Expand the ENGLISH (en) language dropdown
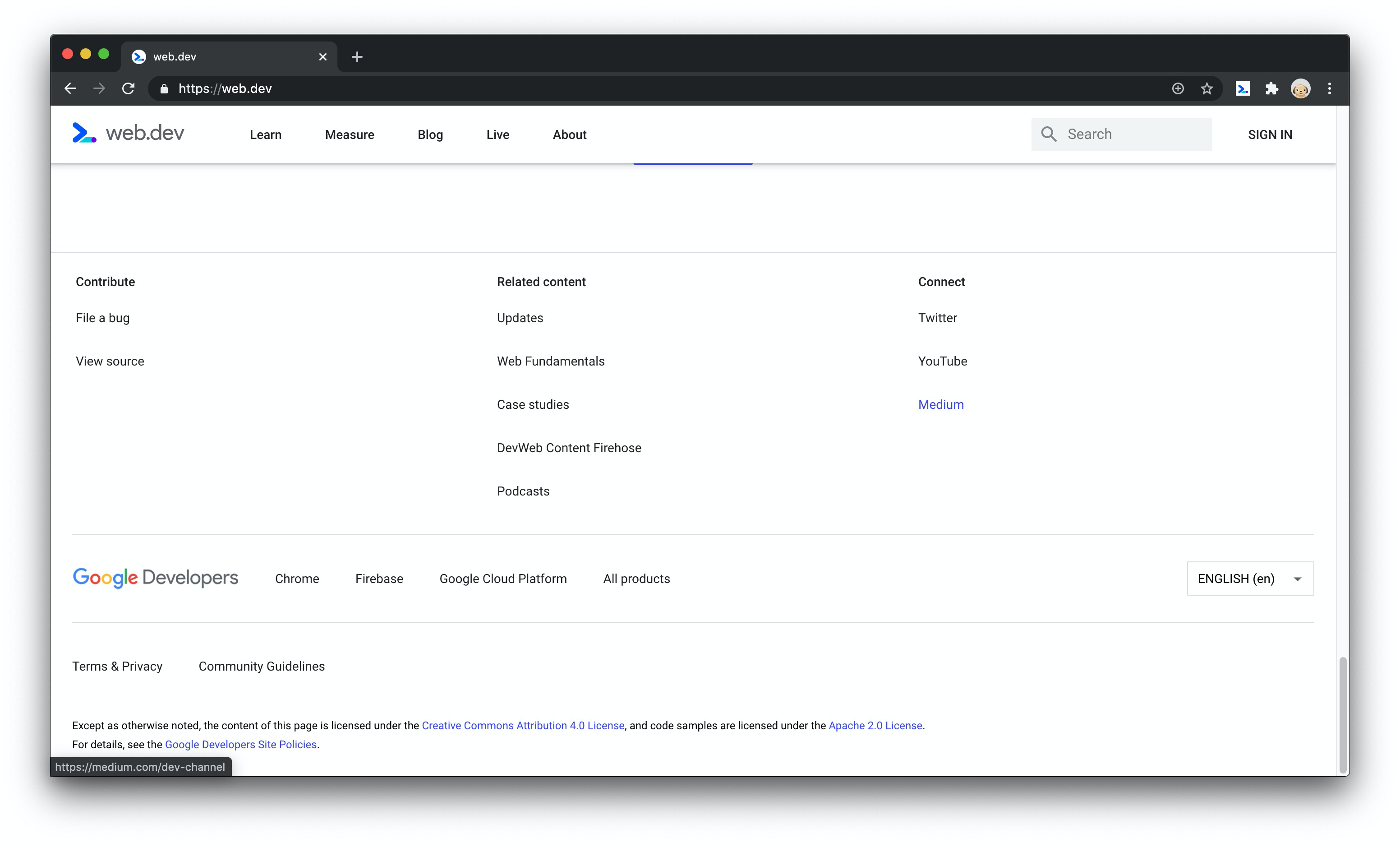The height and width of the screenshot is (843, 1400). 1249,578
